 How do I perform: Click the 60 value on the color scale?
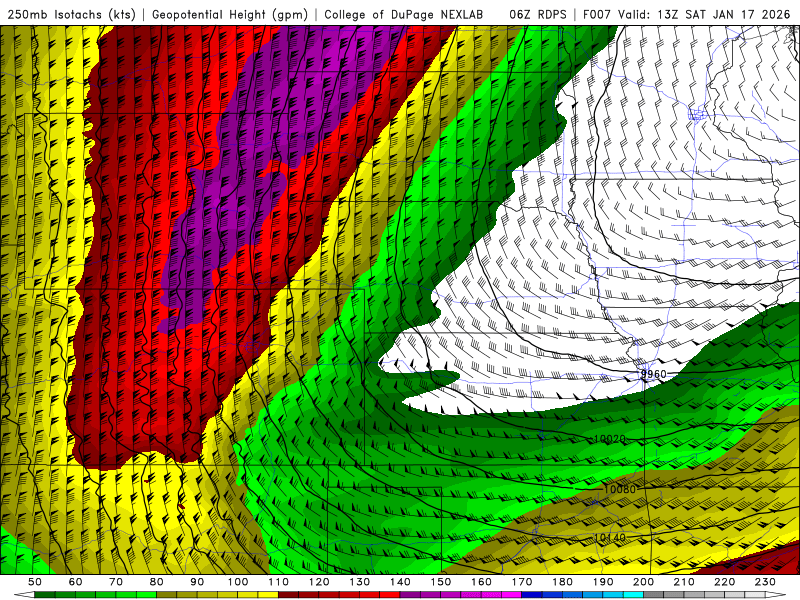click(x=76, y=582)
